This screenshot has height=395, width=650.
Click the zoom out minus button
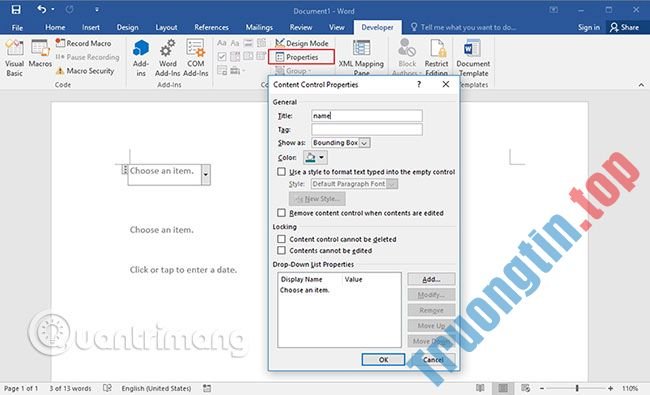542,388
